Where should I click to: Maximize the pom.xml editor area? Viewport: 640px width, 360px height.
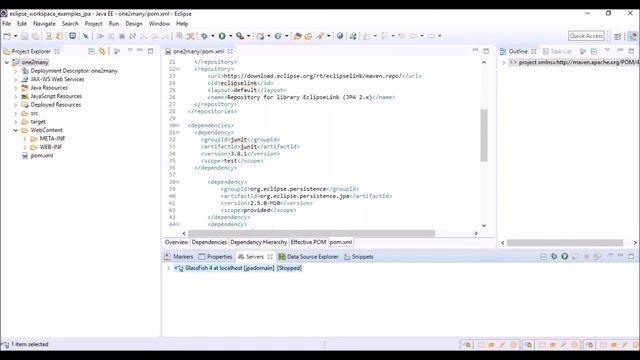point(486,51)
